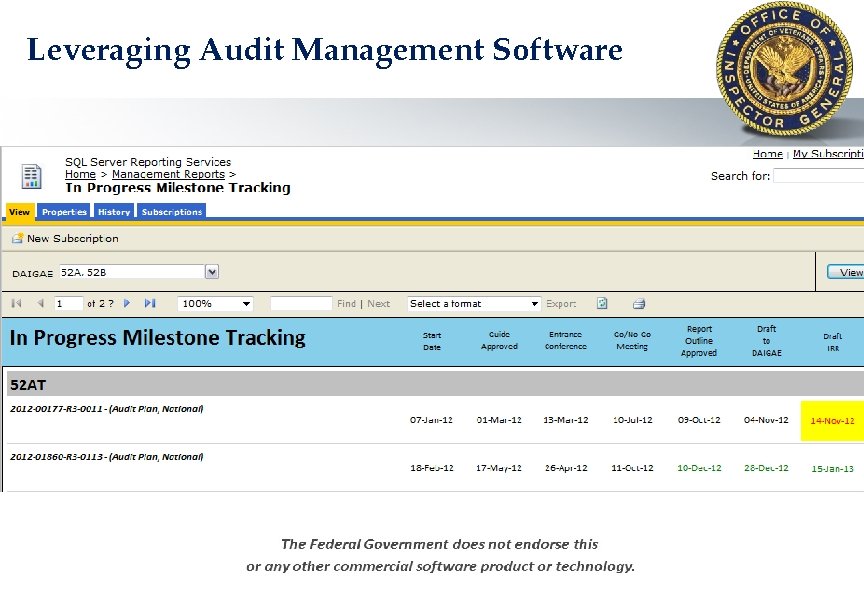
Task: Click the report document icon beside breadcrumbs
Action: 31,176
